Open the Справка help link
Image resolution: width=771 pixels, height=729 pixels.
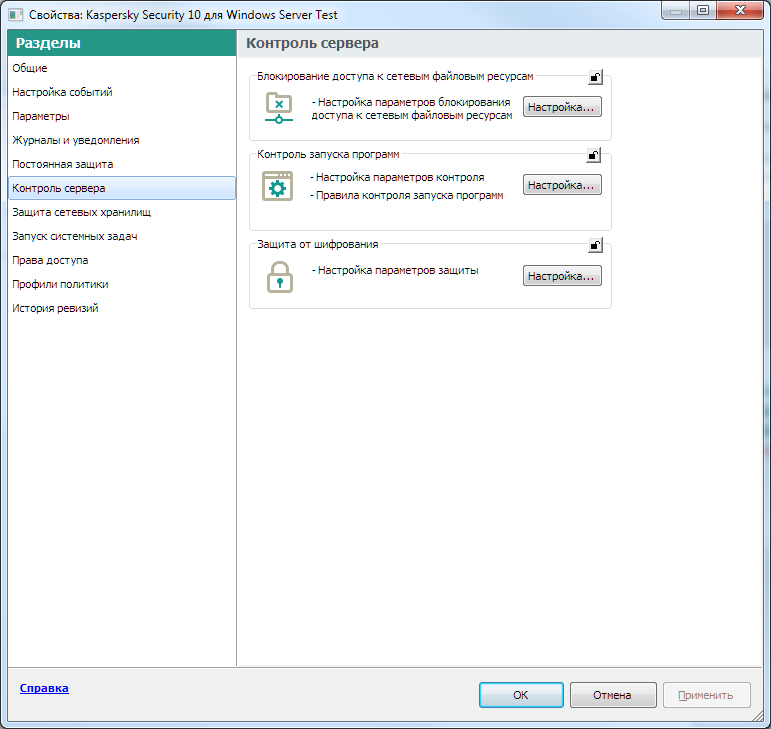44,688
